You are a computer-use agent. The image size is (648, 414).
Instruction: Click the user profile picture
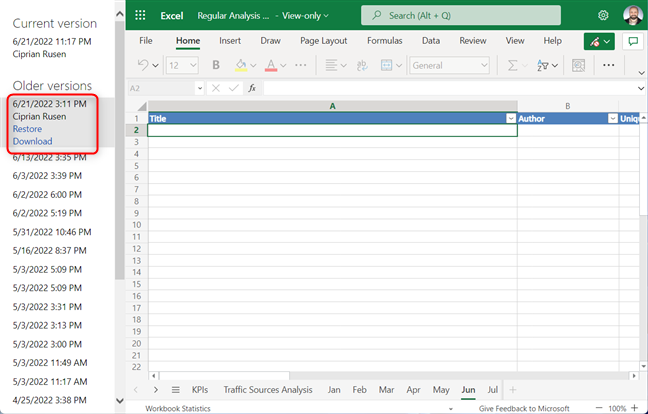click(x=633, y=15)
